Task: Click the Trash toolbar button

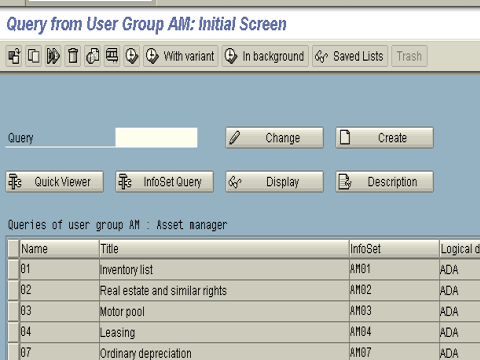Action: tap(409, 56)
